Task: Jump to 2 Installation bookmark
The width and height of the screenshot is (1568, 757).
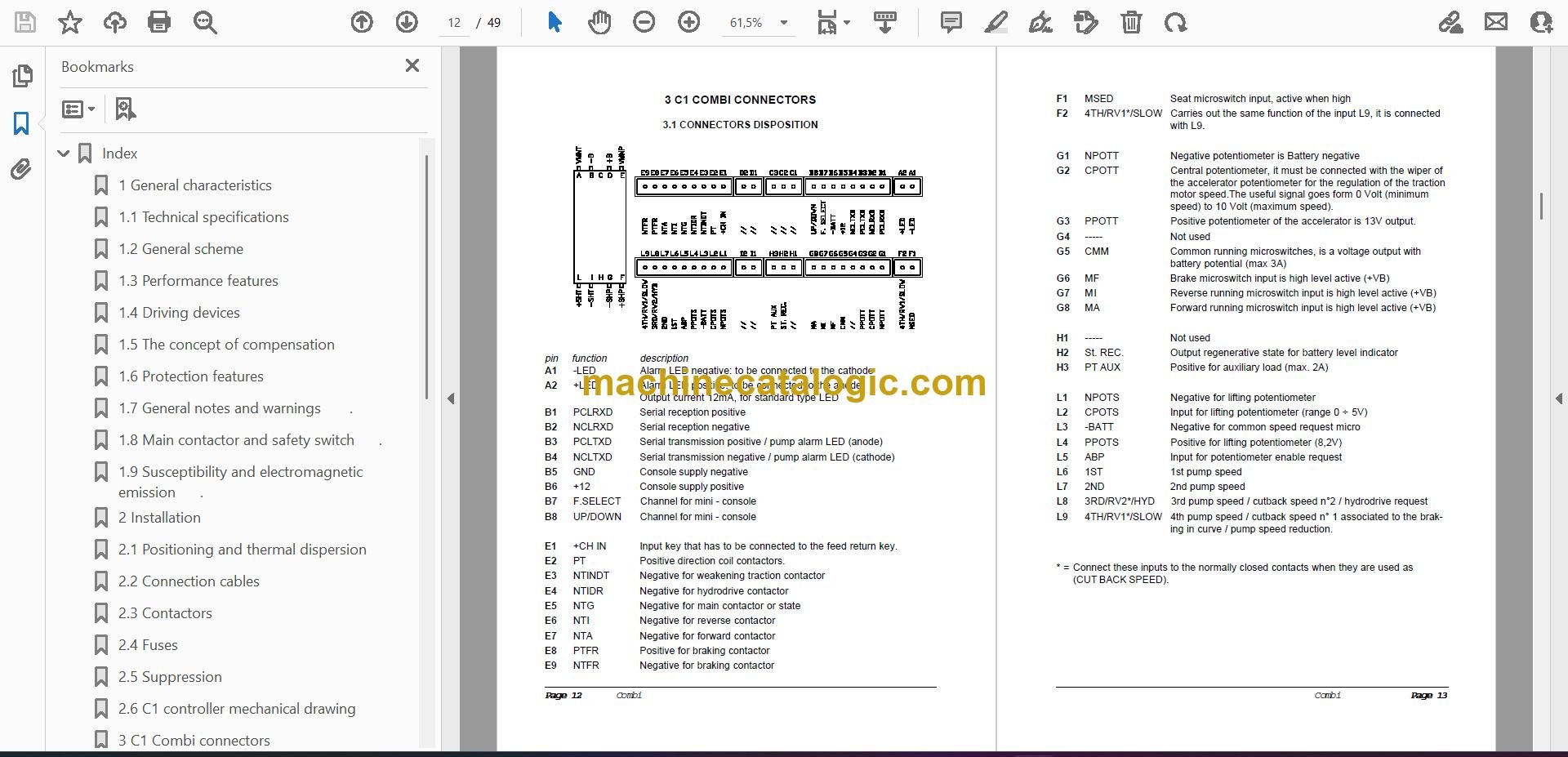Action: click(159, 518)
